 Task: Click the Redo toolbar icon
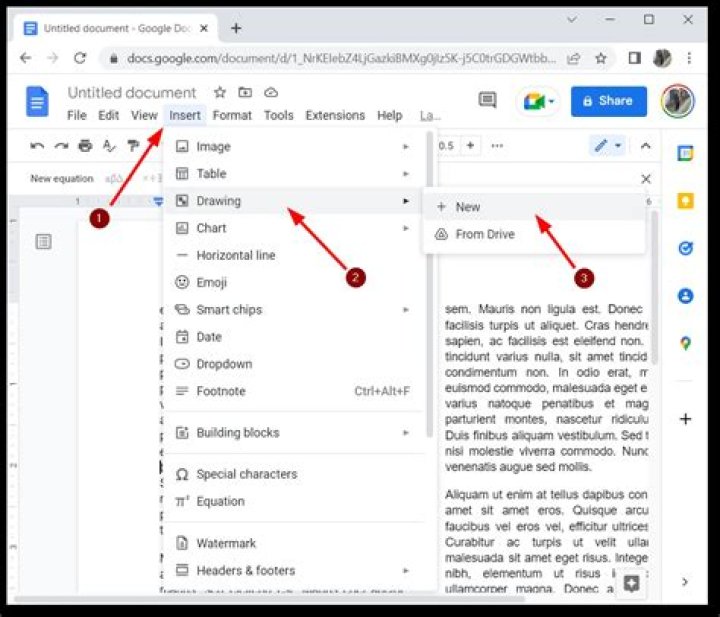[x=61, y=146]
